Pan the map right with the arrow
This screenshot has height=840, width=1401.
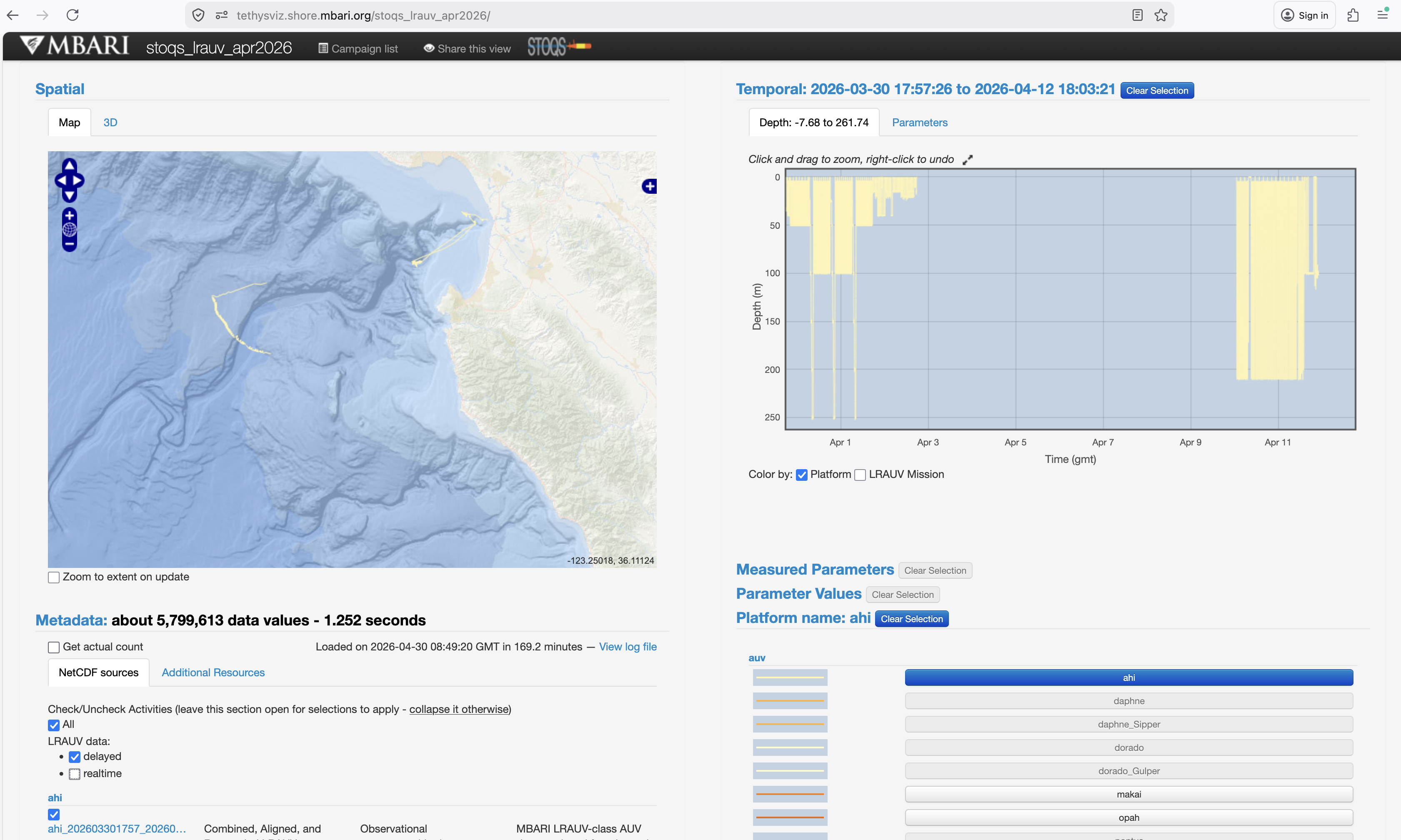point(78,180)
